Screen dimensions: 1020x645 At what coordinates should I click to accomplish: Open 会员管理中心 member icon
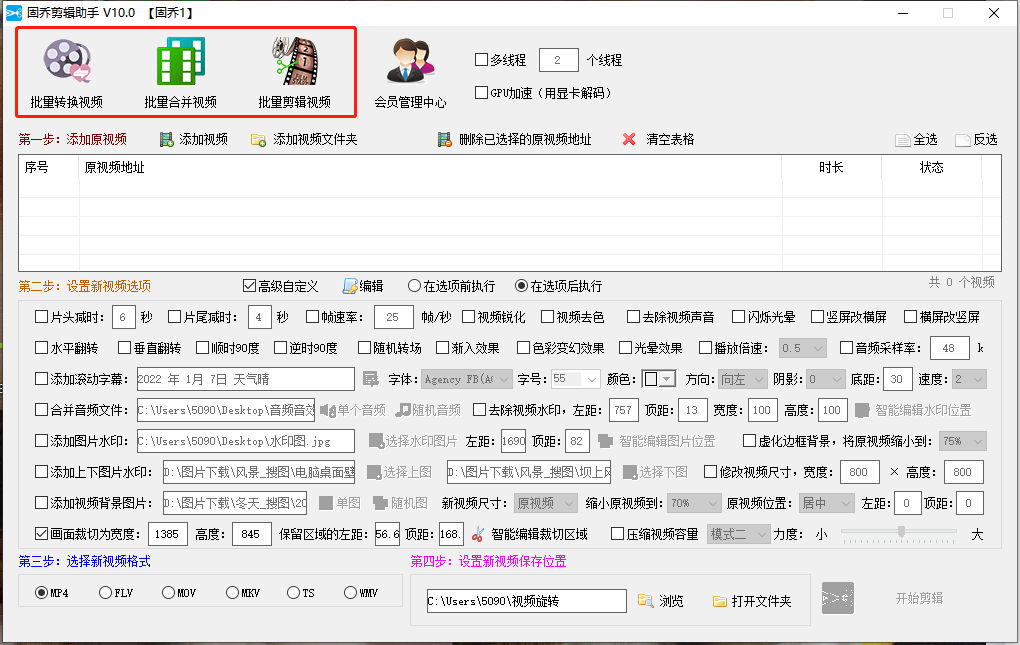coord(410,61)
